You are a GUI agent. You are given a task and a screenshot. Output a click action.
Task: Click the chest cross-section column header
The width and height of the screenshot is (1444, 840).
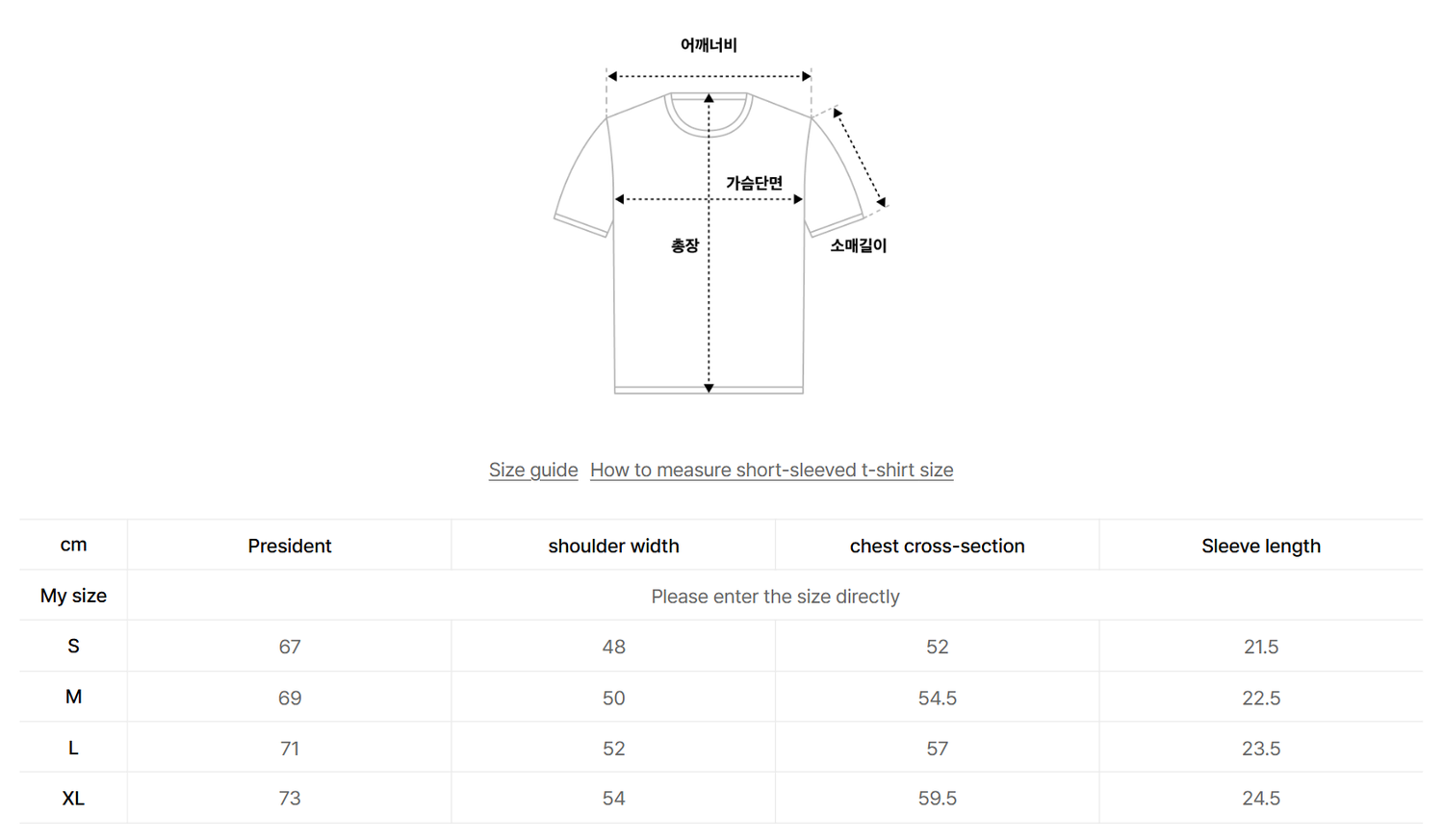point(937,546)
